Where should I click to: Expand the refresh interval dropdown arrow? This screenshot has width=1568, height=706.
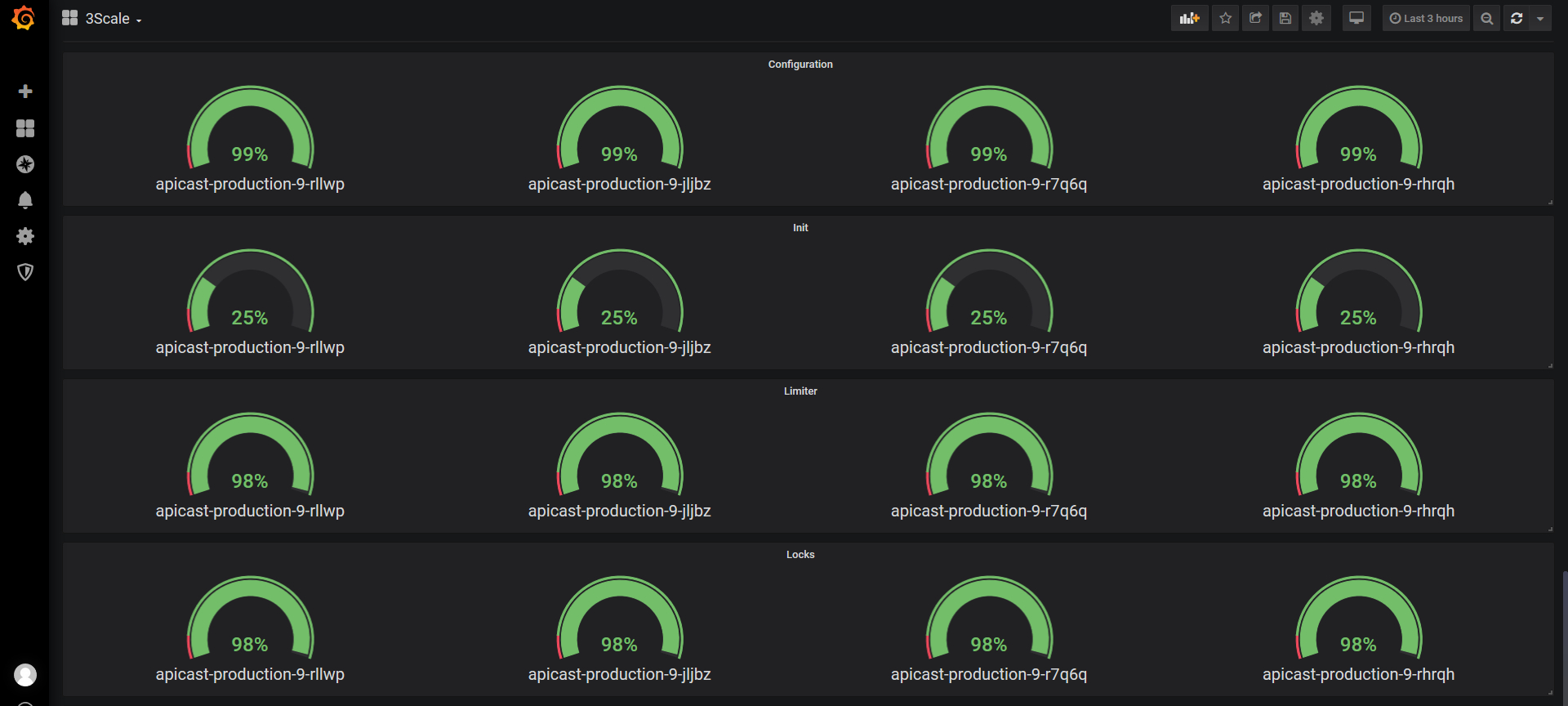1540,18
